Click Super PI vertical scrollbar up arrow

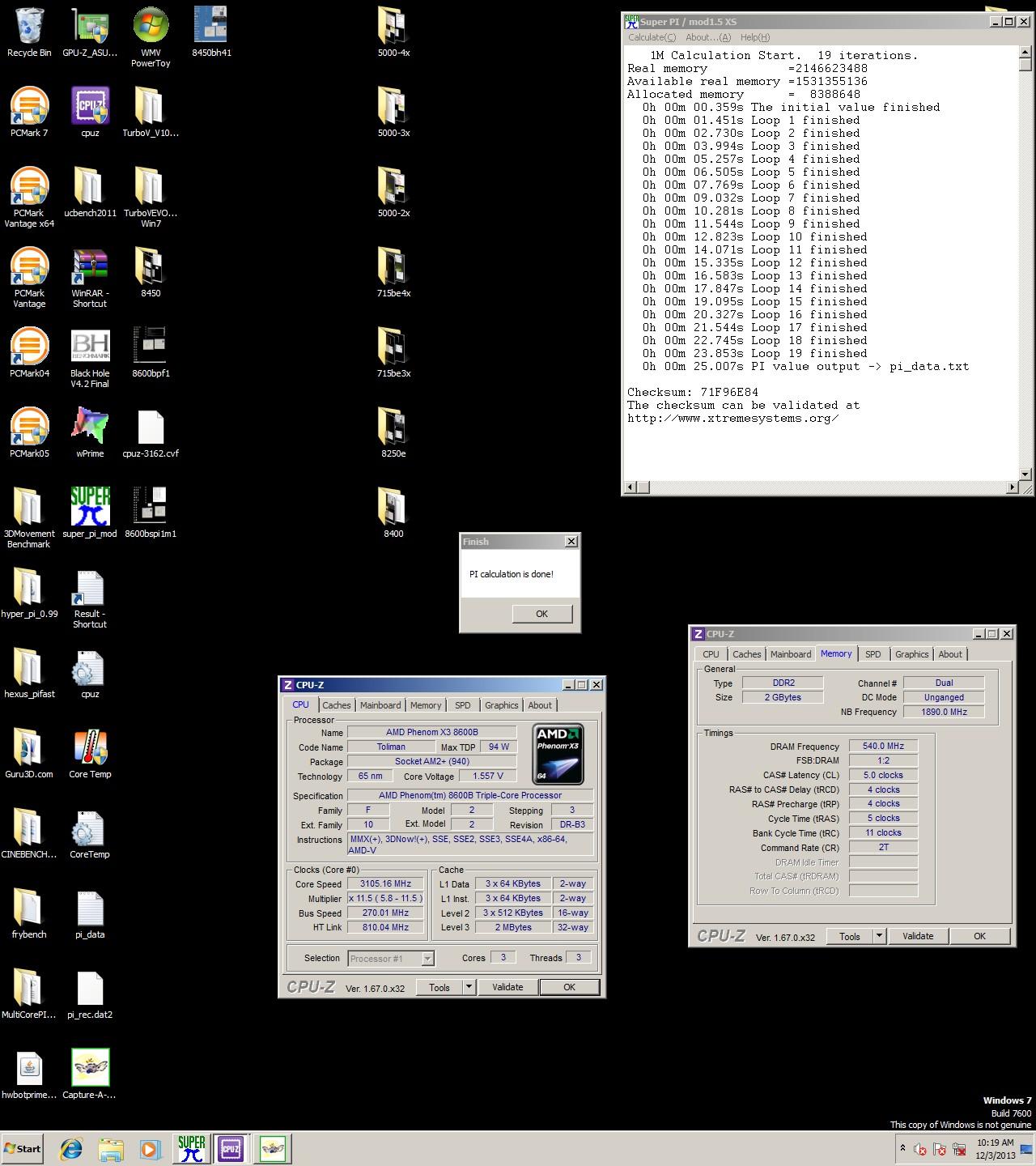point(1025,52)
